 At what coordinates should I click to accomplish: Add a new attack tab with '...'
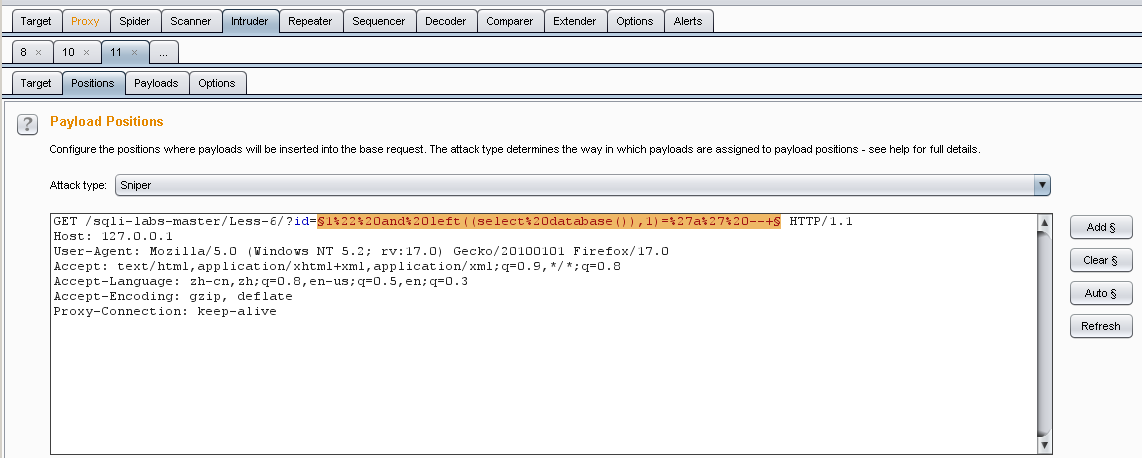point(164,52)
